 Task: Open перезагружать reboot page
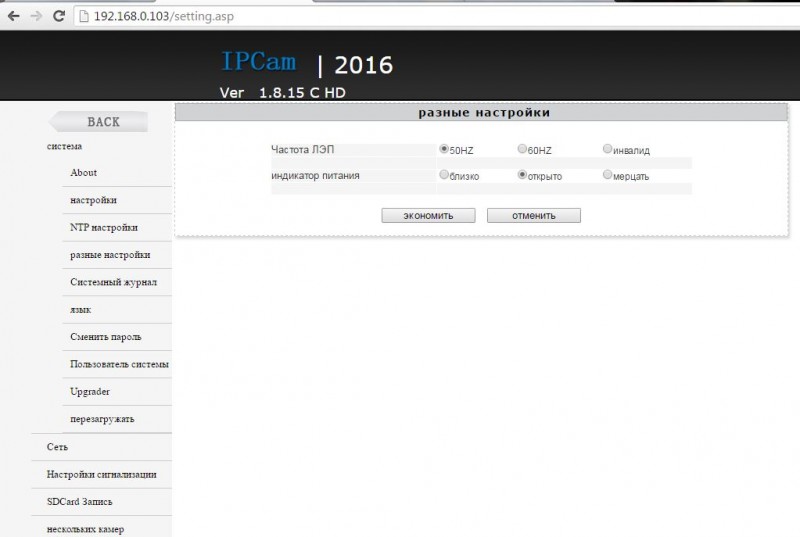[x=102, y=419]
